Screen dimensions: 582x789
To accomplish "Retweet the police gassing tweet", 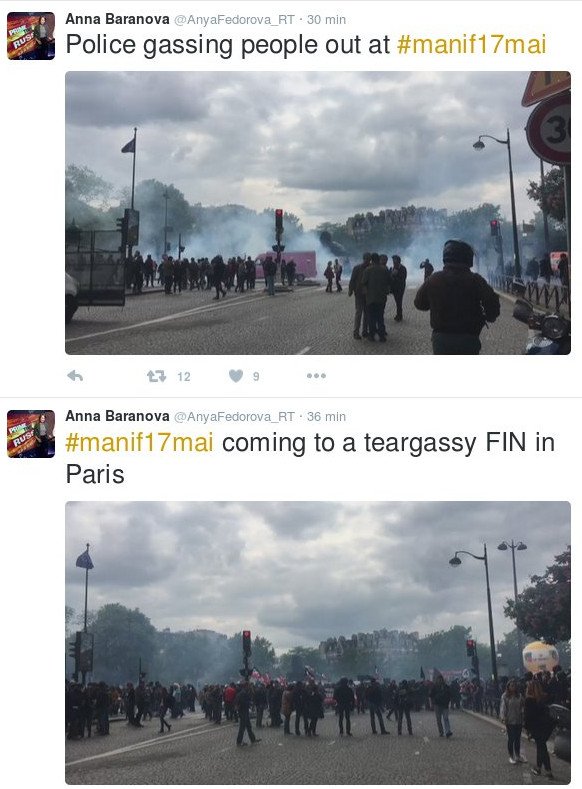I will pos(156,376).
